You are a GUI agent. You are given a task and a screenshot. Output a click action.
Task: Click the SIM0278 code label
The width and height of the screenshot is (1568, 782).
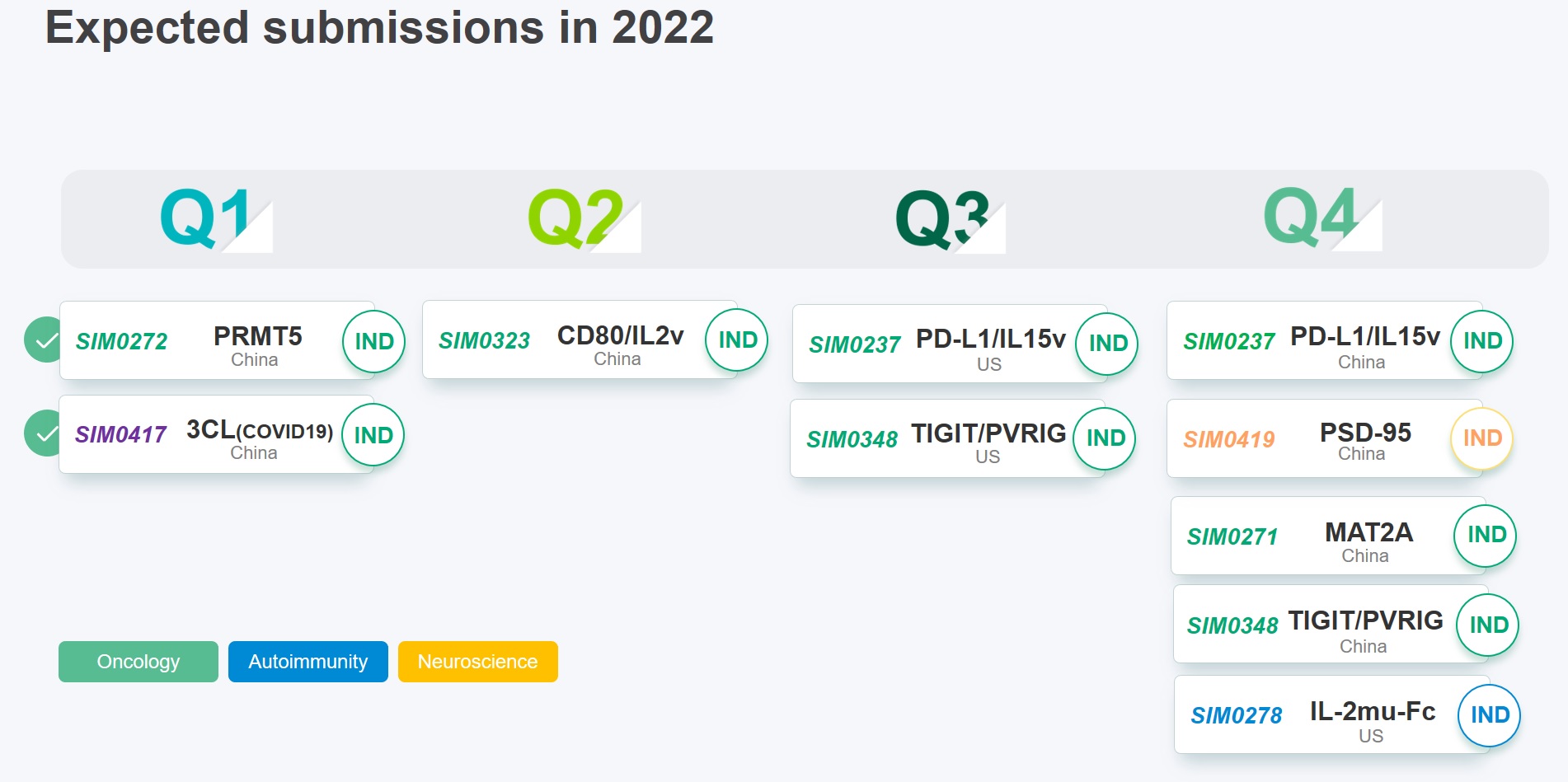click(x=1237, y=716)
